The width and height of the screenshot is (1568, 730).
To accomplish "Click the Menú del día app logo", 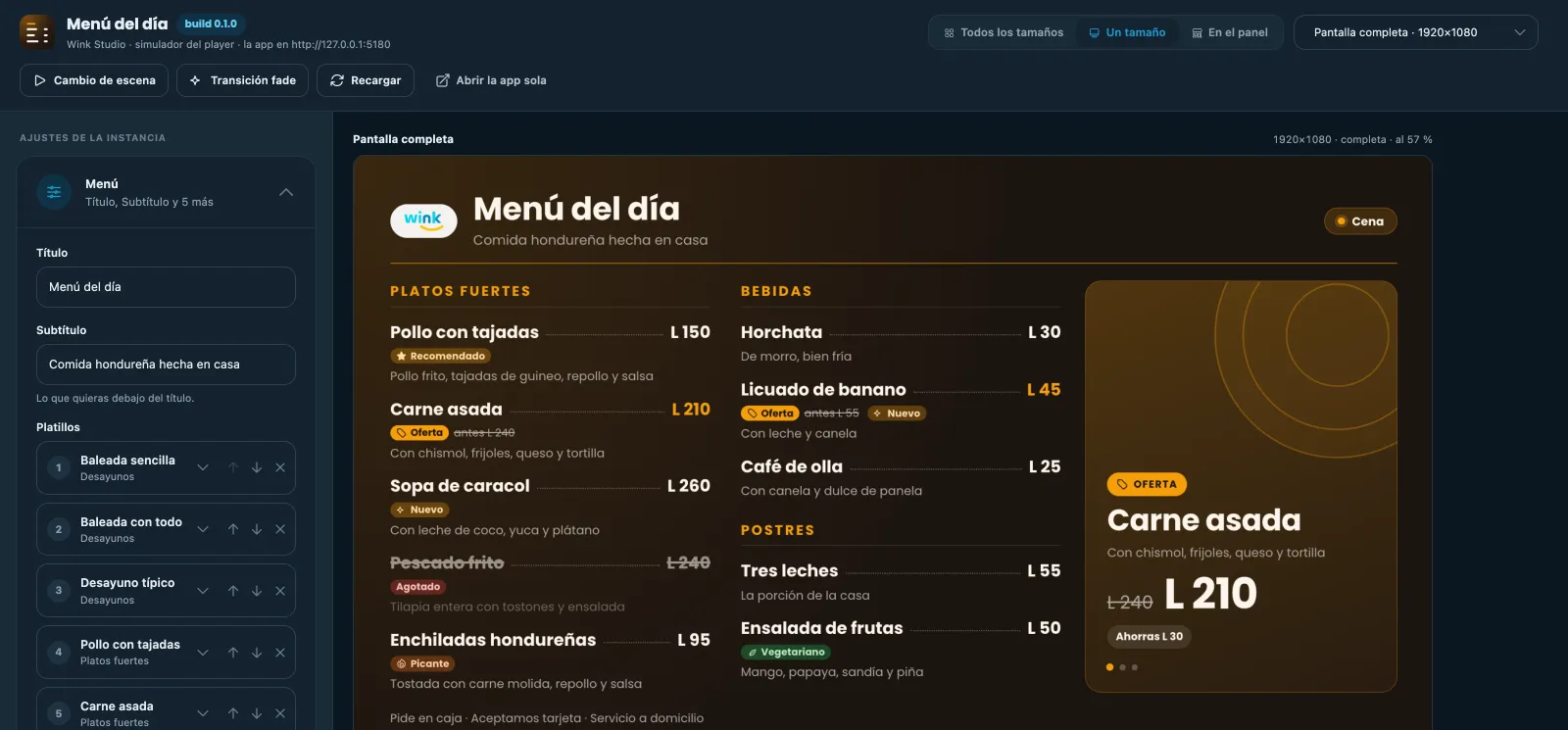I will [37, 32].
